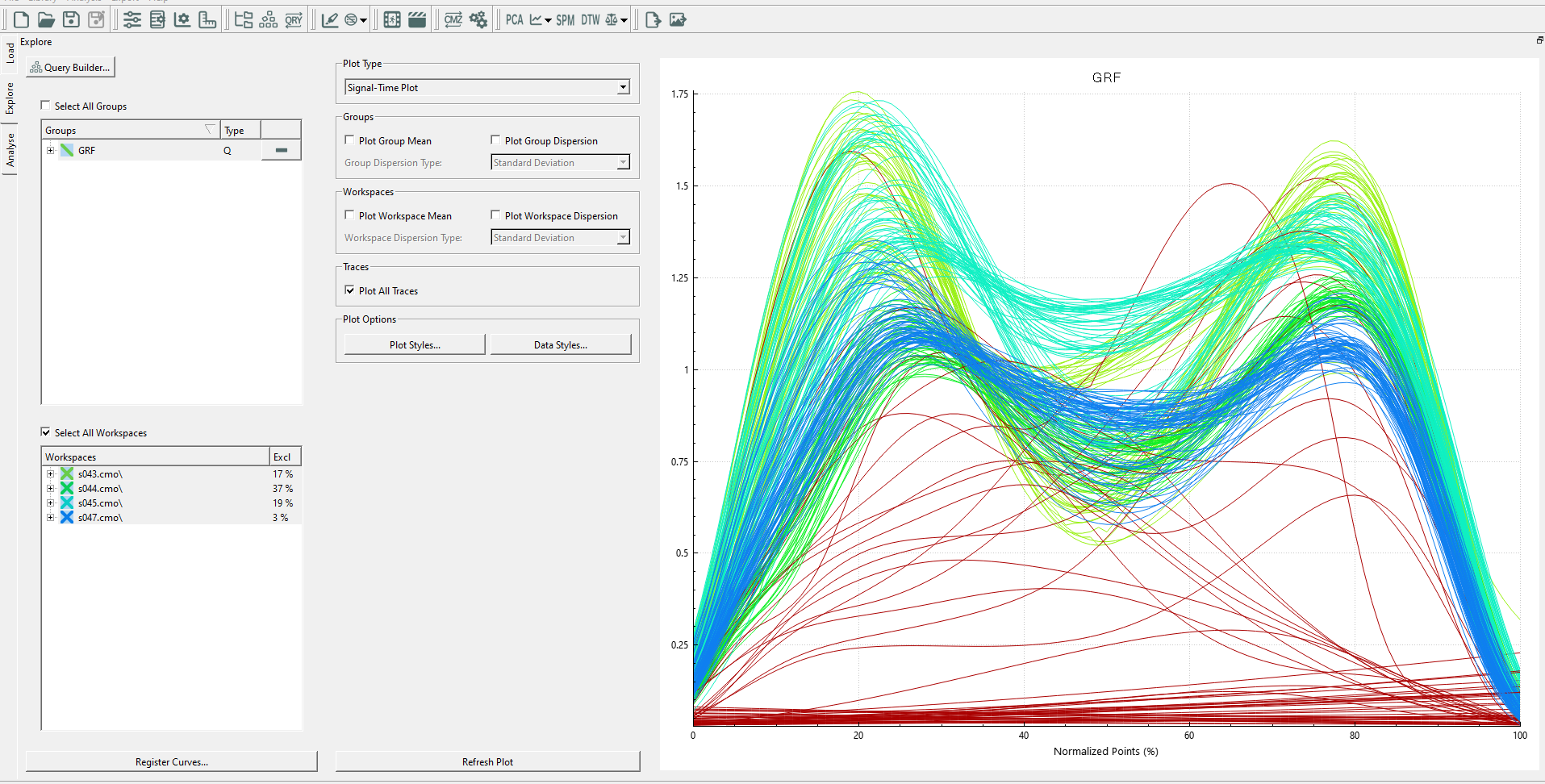Click the Excl column header

285,457
